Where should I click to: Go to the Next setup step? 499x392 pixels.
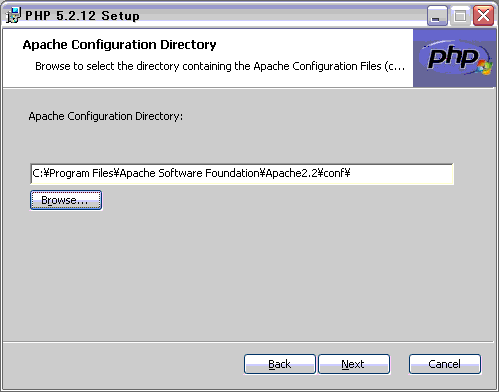pos(354,364)
